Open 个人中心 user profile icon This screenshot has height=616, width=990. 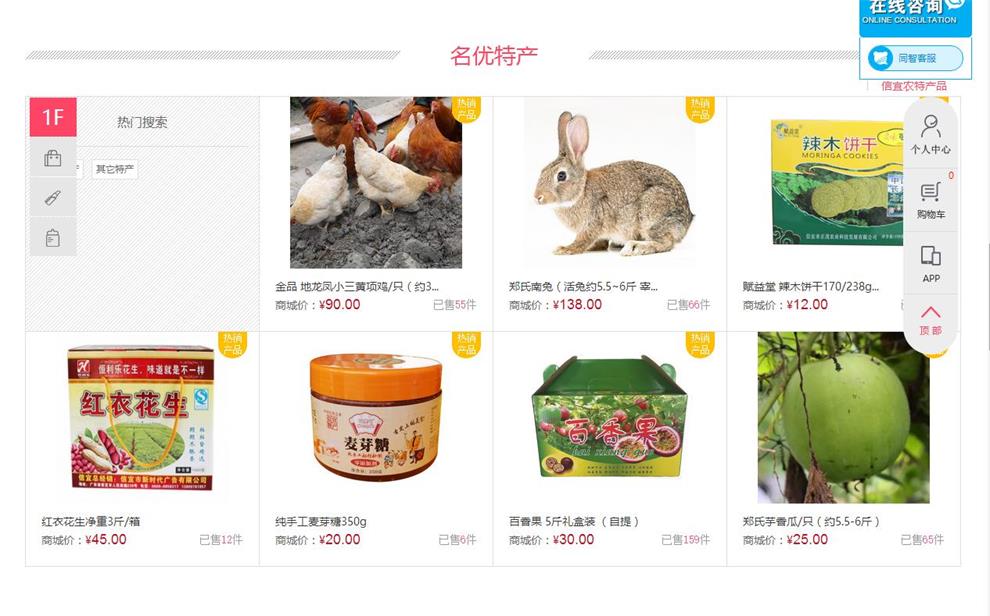click(931, 134)
